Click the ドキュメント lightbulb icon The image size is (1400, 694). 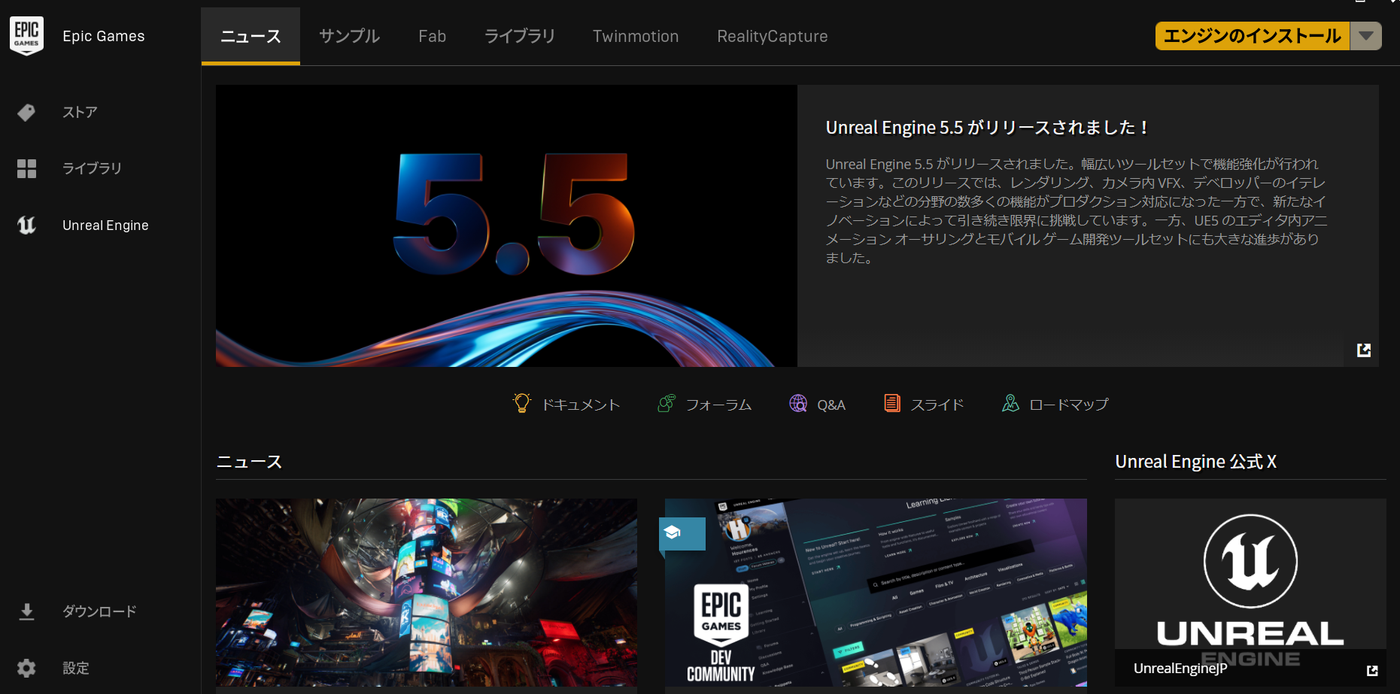521,403
